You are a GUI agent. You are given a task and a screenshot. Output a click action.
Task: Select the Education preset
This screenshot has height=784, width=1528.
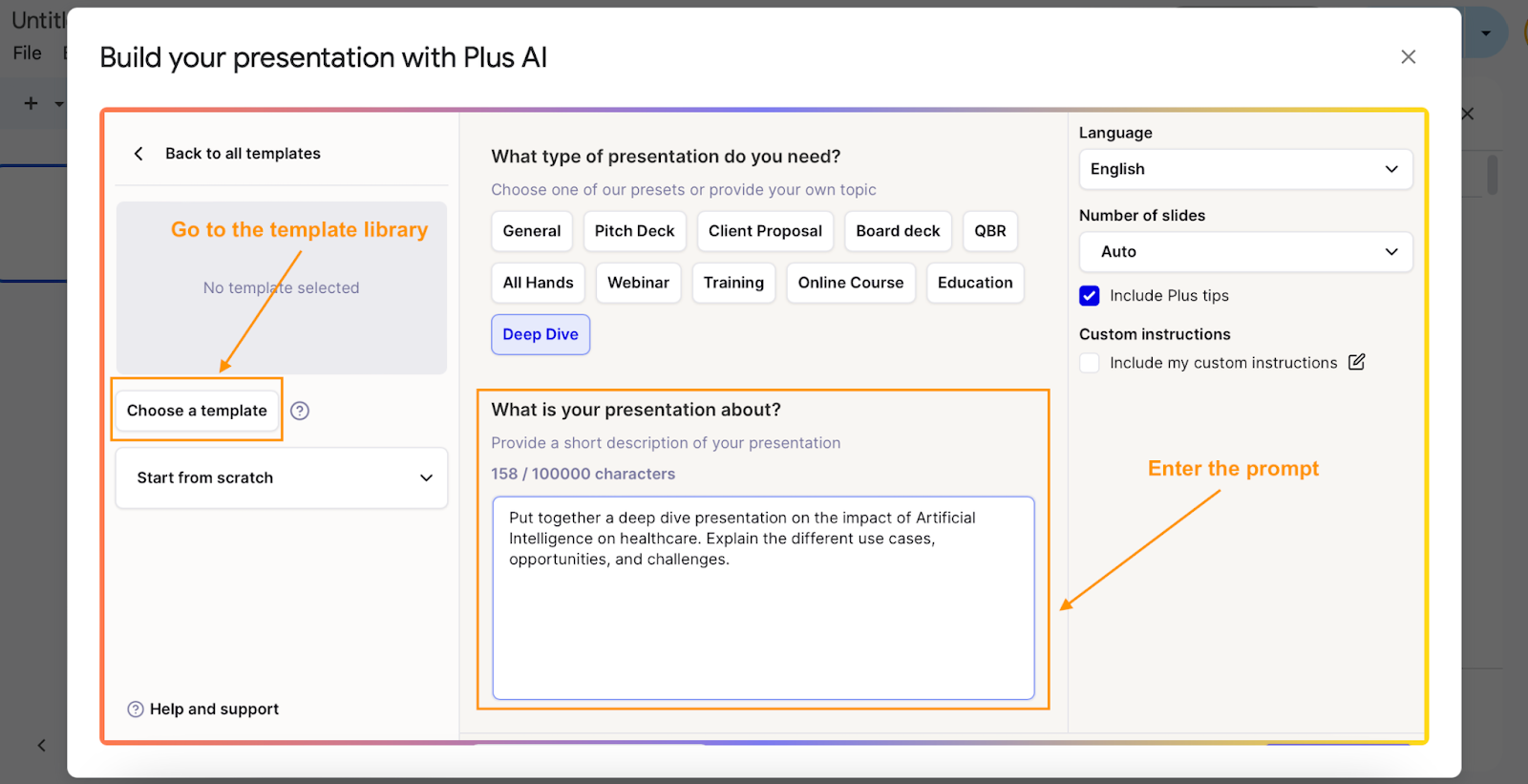coord(975,283)
